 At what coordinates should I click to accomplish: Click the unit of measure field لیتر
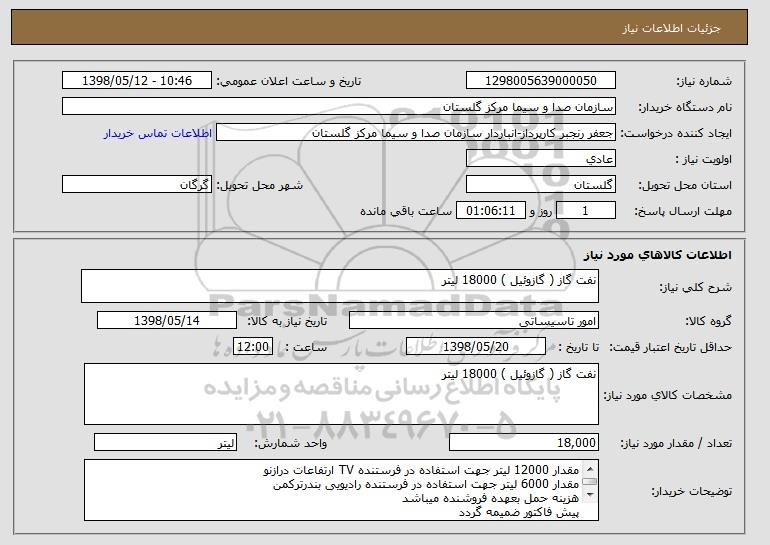[x=165, y=442]
